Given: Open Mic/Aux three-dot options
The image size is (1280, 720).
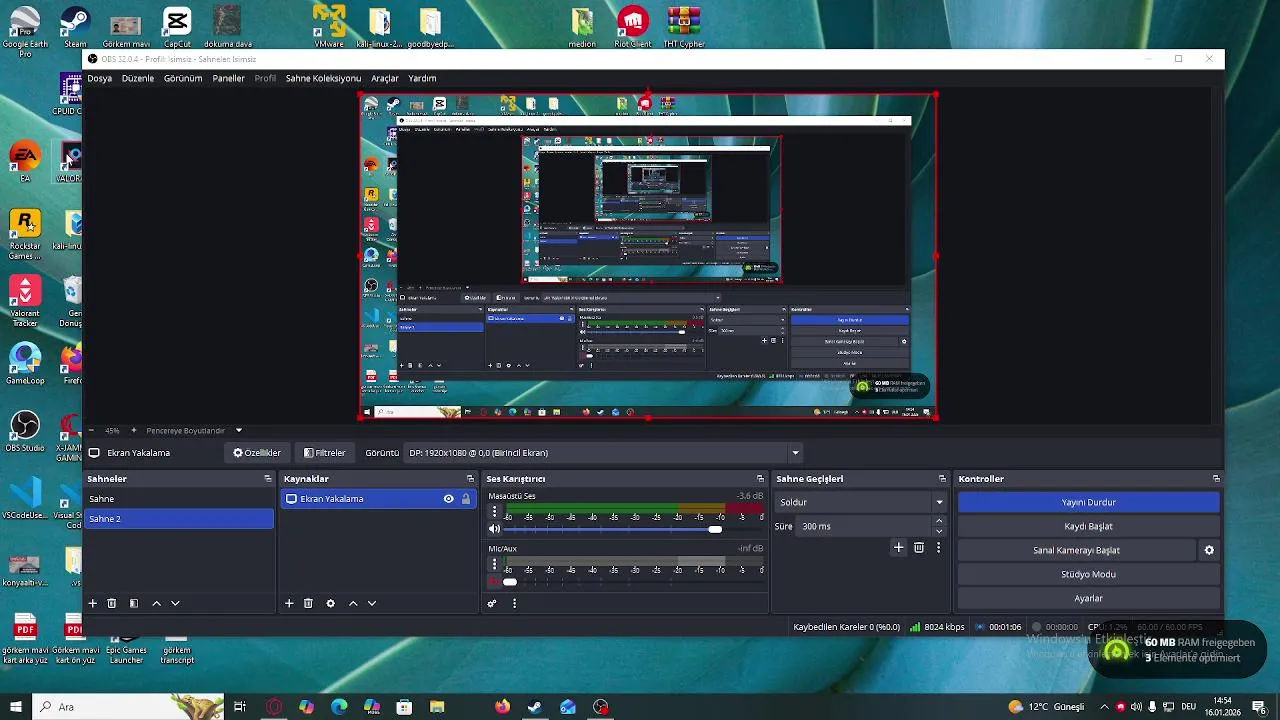Looking at the screenshot, I should (x=494, y=564).
